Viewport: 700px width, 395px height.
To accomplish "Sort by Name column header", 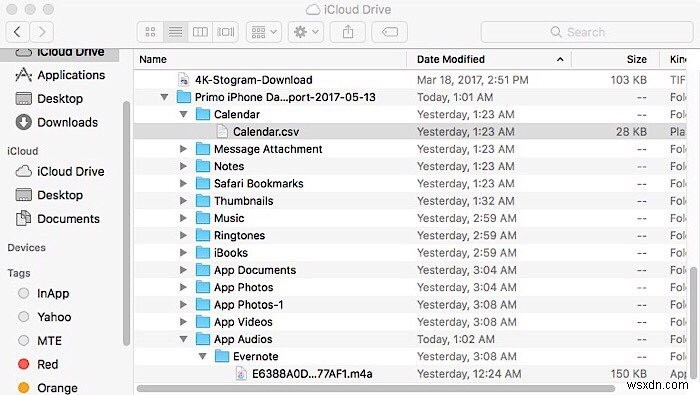I will [x=153, y=59].
